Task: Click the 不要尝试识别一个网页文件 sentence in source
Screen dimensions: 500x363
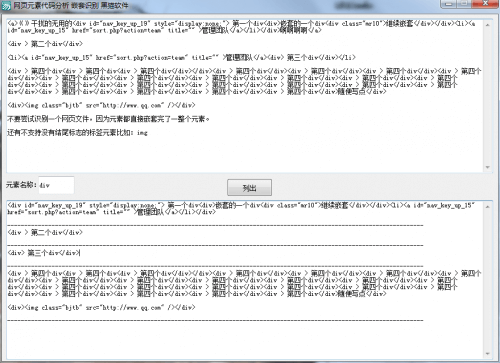Action: (108, 119)
